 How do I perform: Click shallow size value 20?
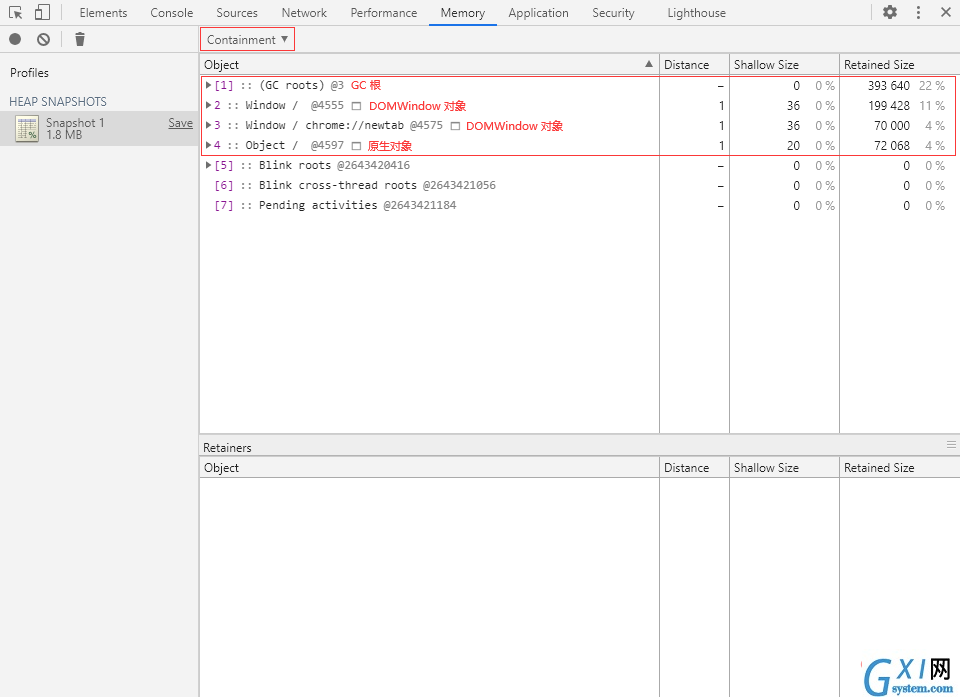(793, 146)
